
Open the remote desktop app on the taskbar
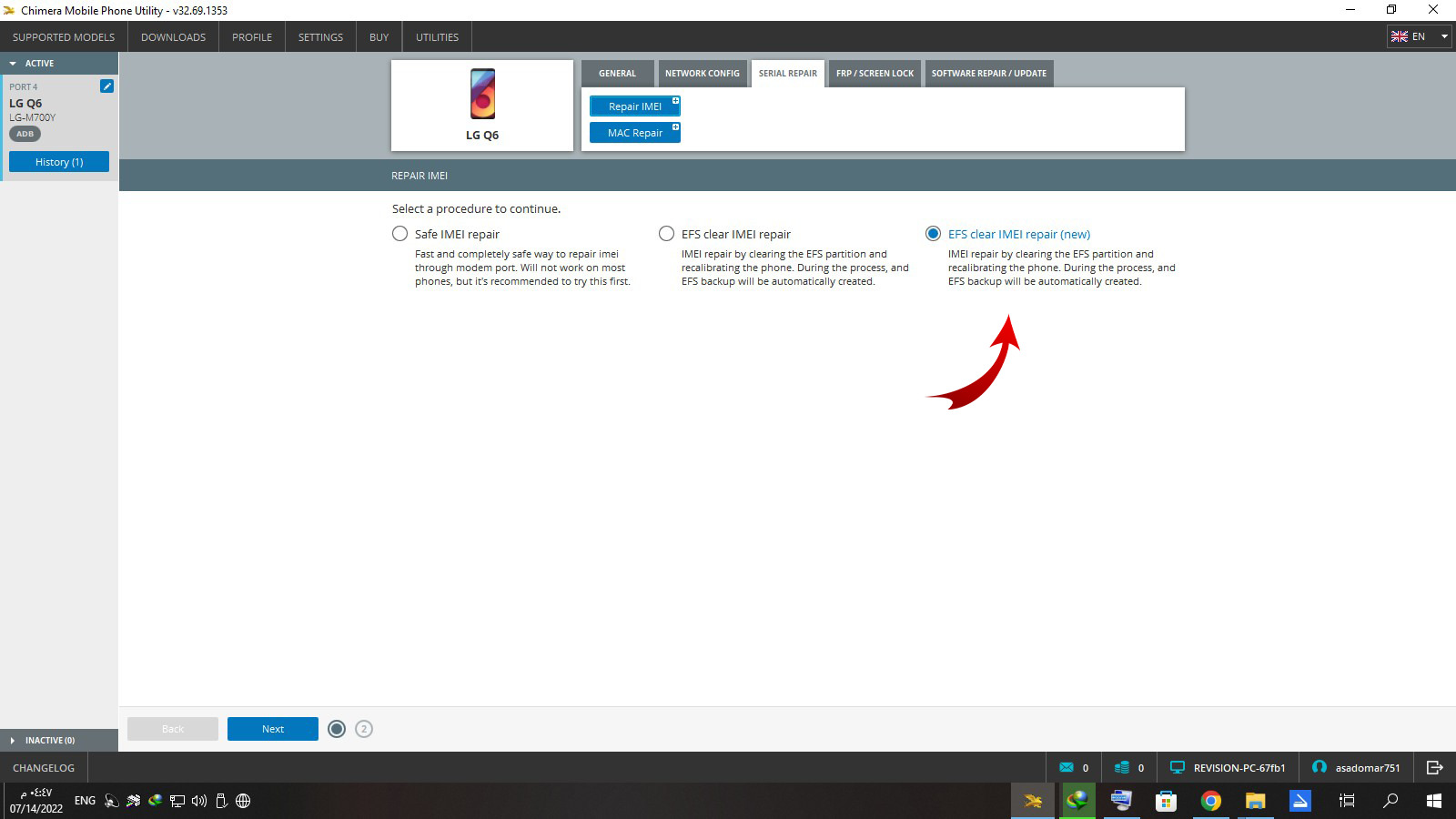pos(1122,801)
